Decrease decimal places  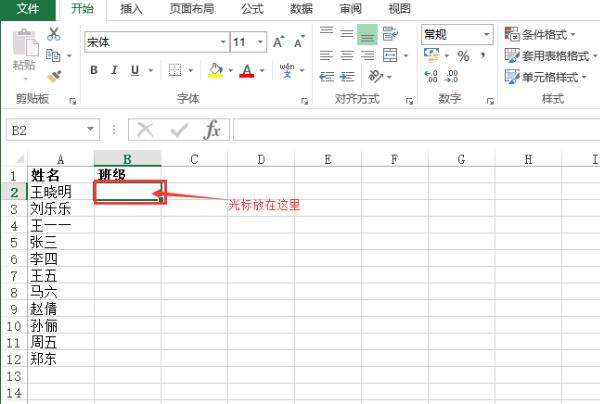451,77
